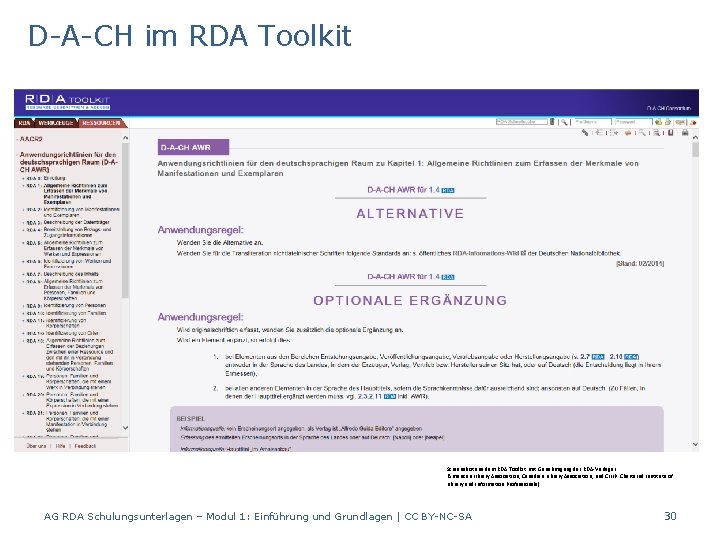The width and height of the screenshot is (720, 540).
Task: Click the password login field
Action: click(x=634, y=122)
